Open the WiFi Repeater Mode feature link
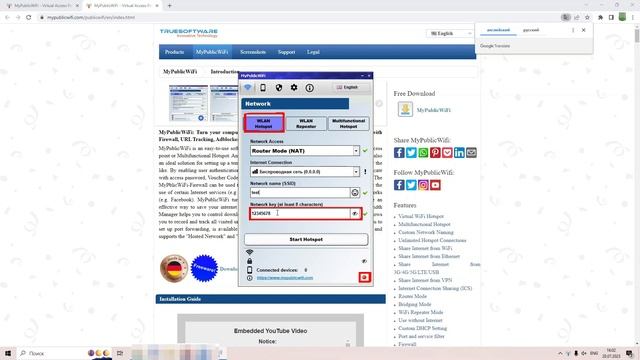640x360 pixels. point(420,312)
